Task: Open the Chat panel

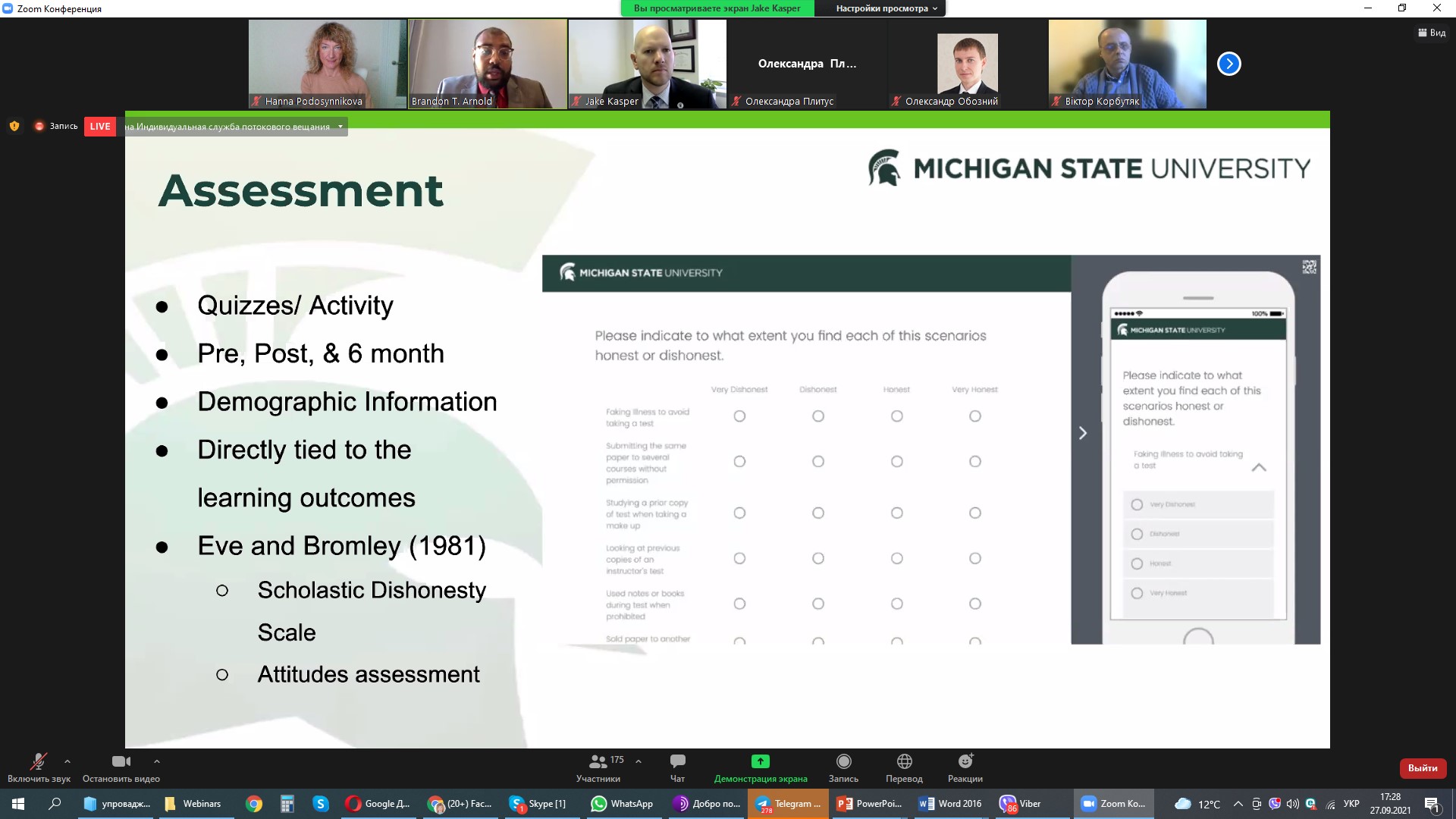Action: coord(677,761)
